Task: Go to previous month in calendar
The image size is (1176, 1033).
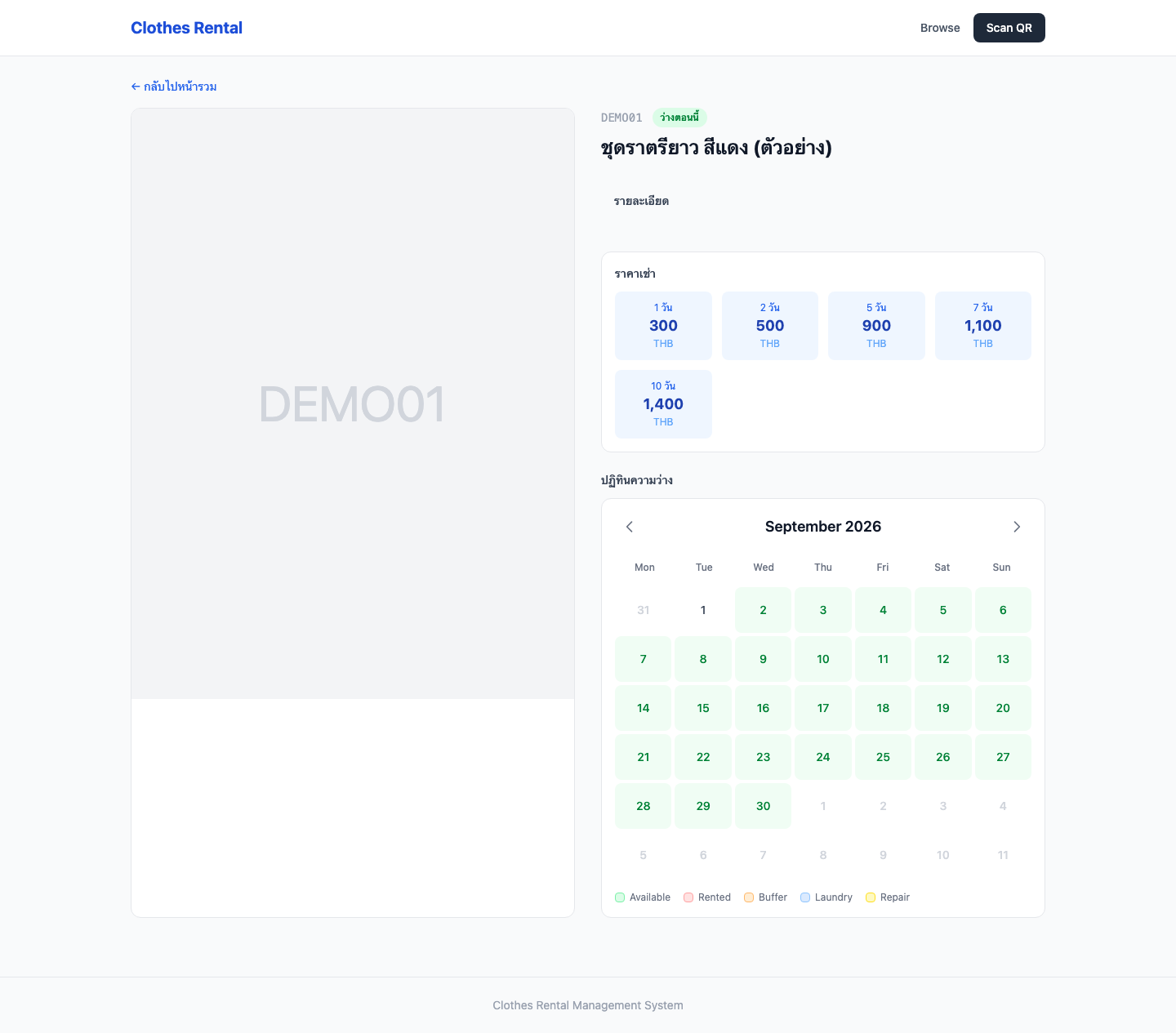Action: tap(630, 527)
